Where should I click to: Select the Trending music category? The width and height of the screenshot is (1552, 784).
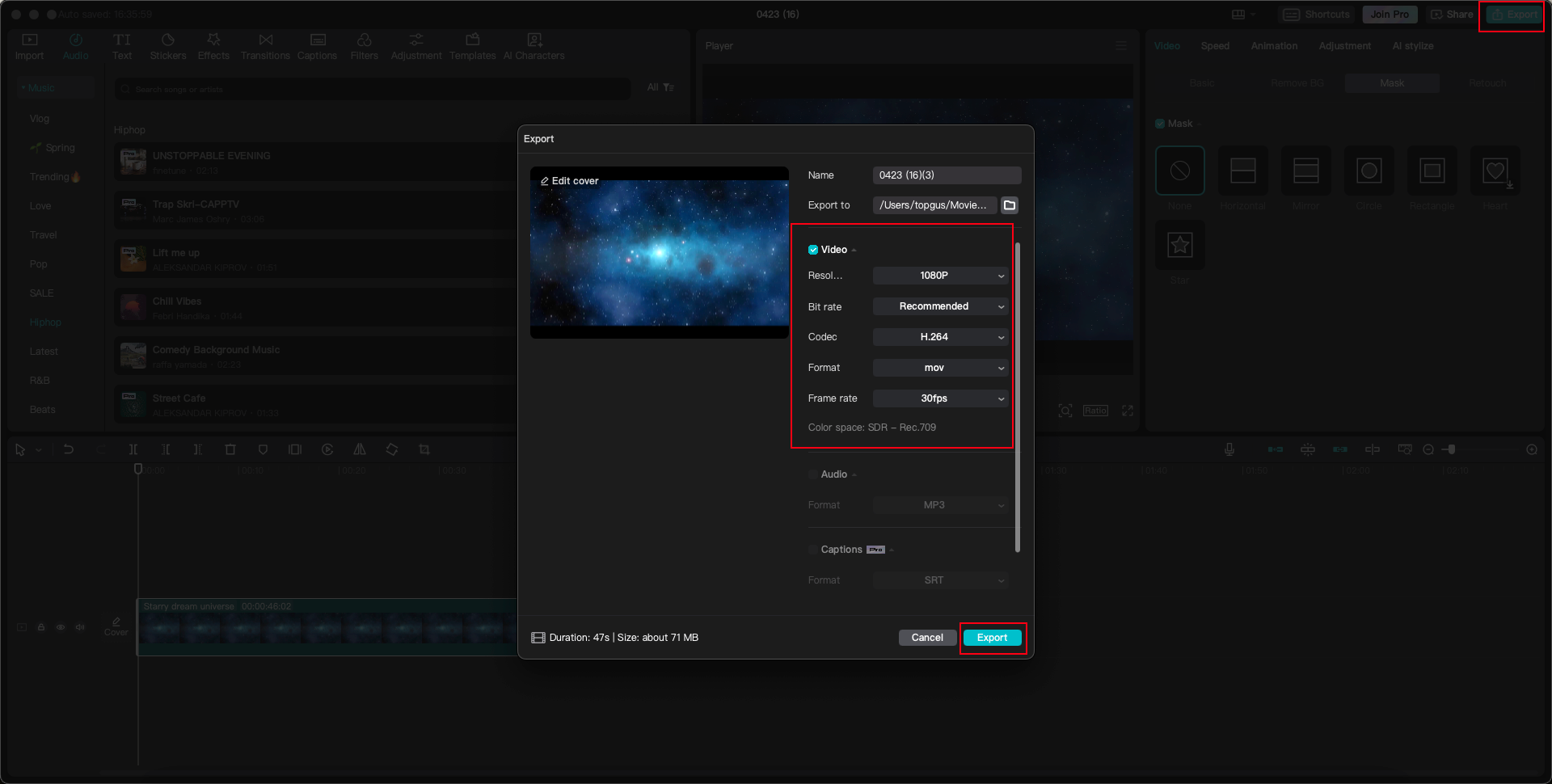pos(55,177)
